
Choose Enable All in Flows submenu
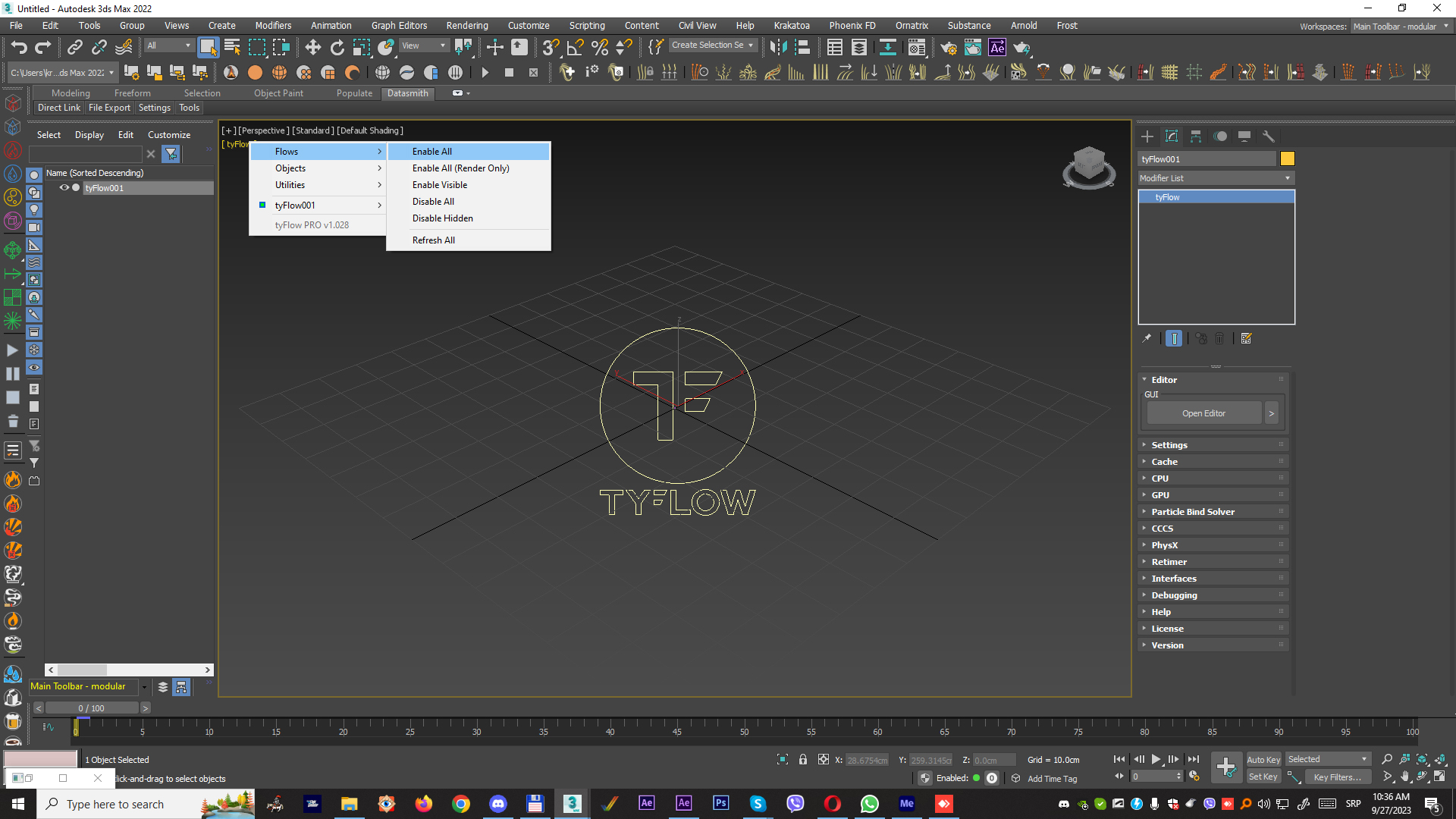(x=469, y=152)
